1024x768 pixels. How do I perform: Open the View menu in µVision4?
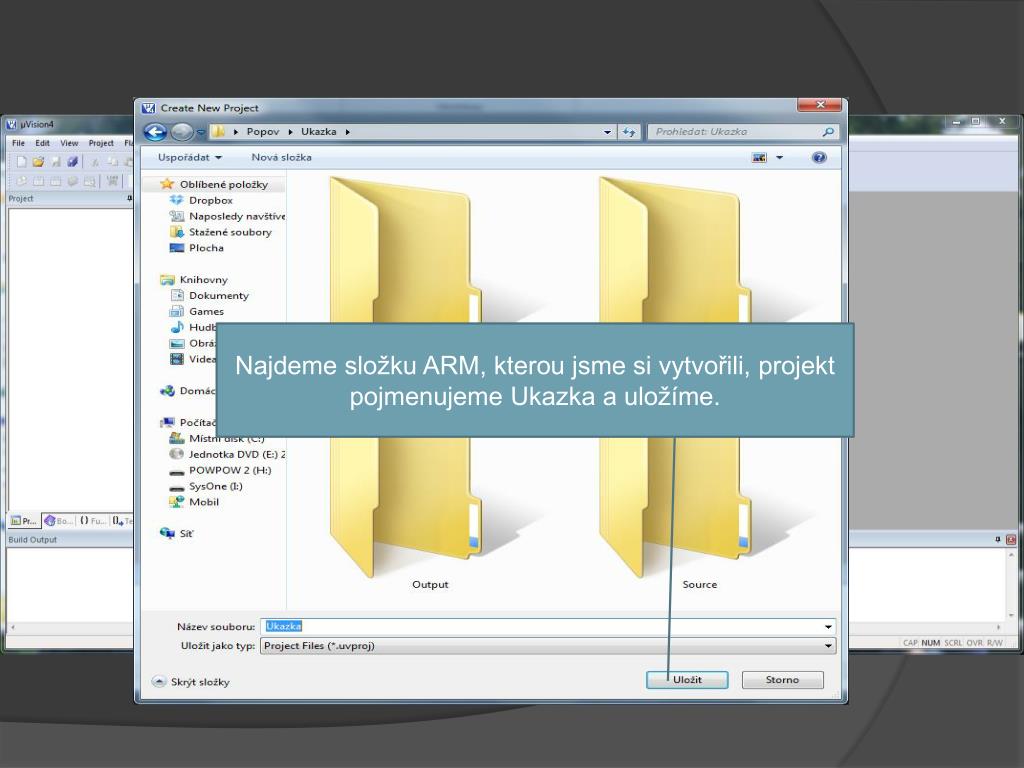69,143
